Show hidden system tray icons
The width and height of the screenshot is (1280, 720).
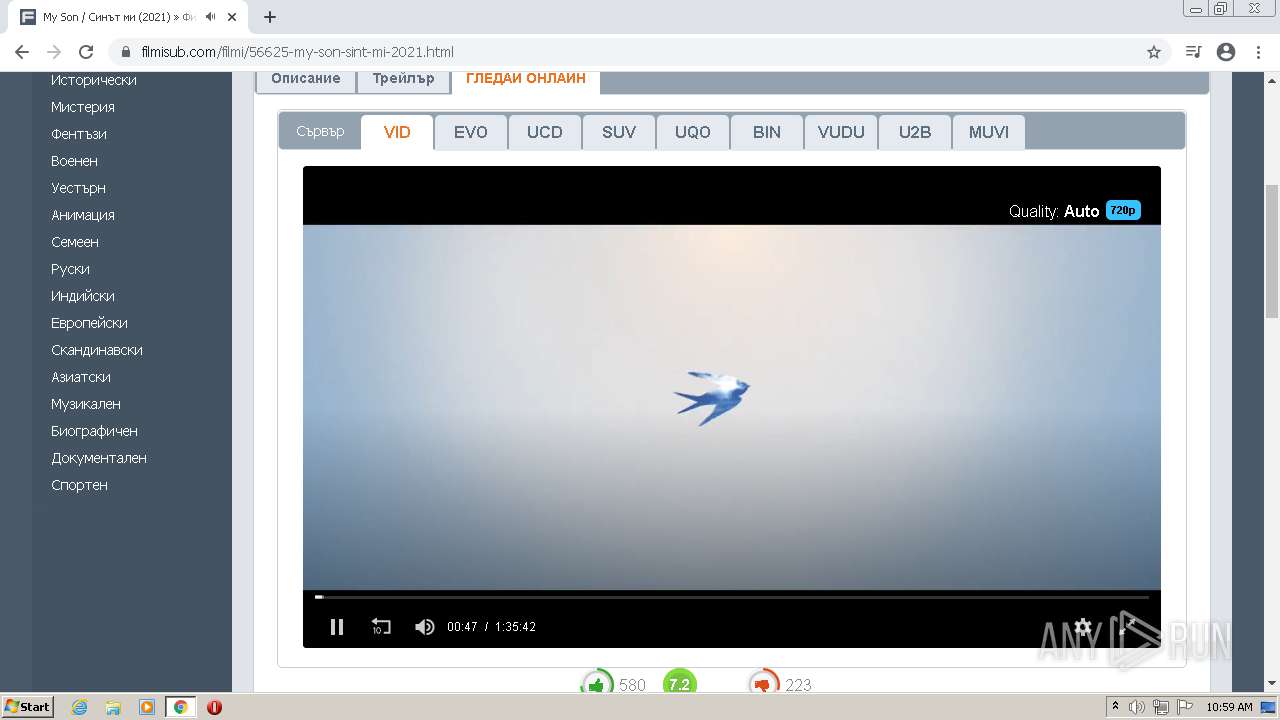[x=1116, y=707]
